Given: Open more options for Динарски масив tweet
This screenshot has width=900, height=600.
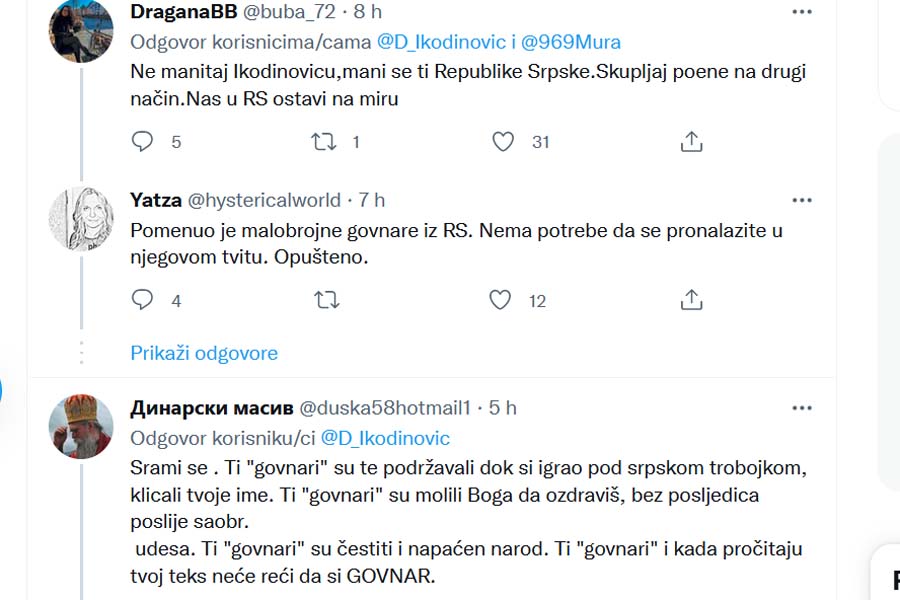Looking at the screenshot, I should (802, 408).
